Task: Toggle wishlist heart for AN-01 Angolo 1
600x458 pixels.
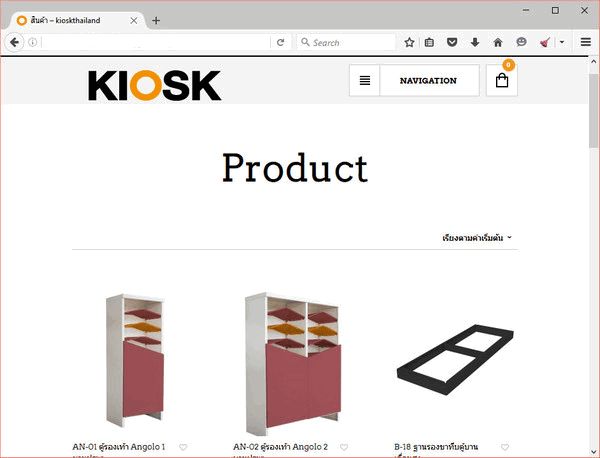Action: click(183, 447)
